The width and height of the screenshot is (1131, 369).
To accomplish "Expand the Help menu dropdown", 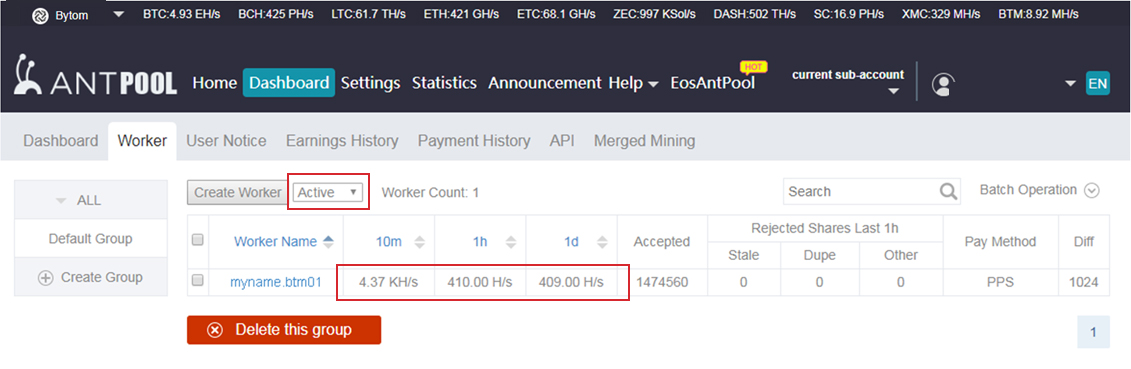I will (633, 84).
